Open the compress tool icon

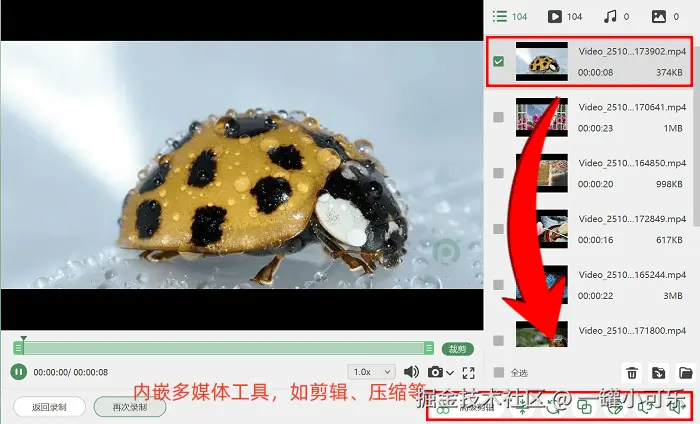coord(522,407)
